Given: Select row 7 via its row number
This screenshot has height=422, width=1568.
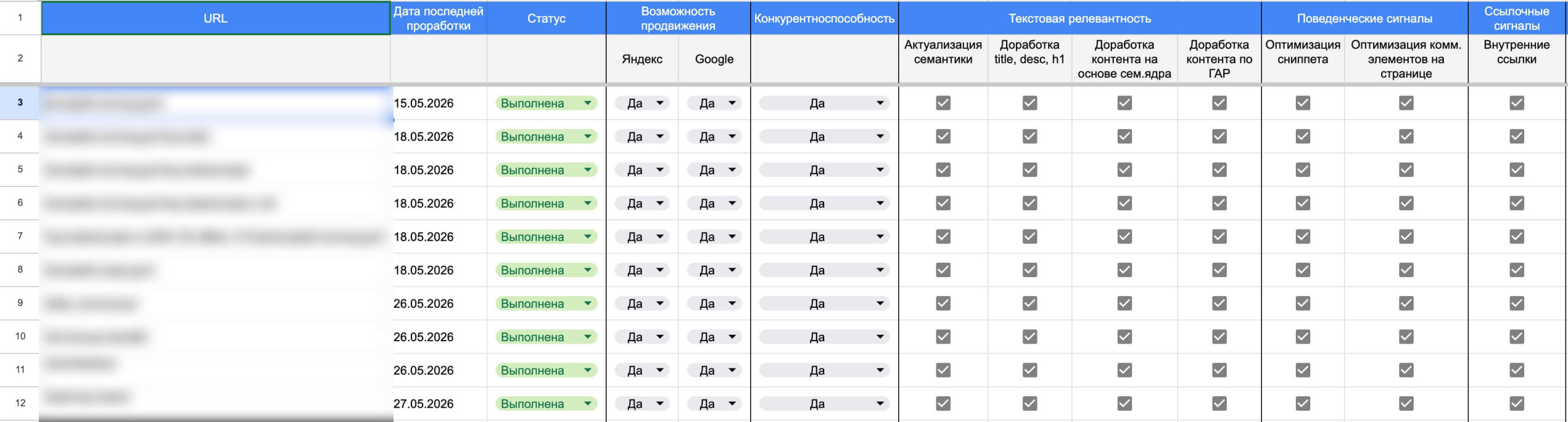Looking at the screenshot, I should [x=20, y=236].
